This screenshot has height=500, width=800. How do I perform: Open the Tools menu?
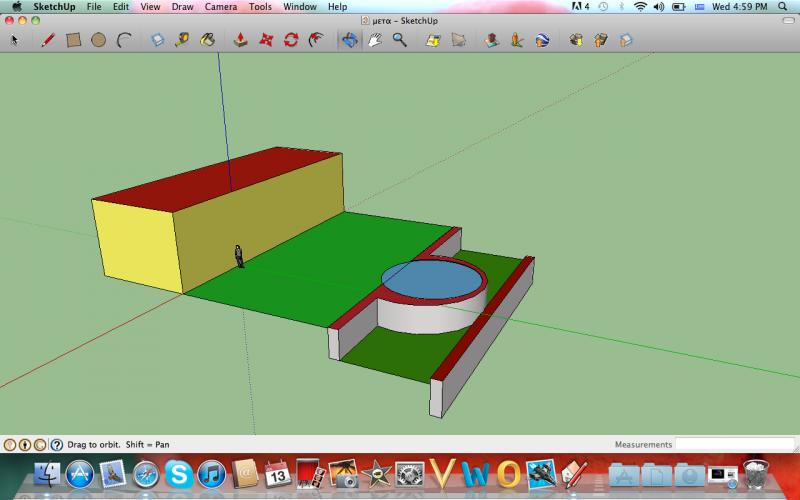260,7
